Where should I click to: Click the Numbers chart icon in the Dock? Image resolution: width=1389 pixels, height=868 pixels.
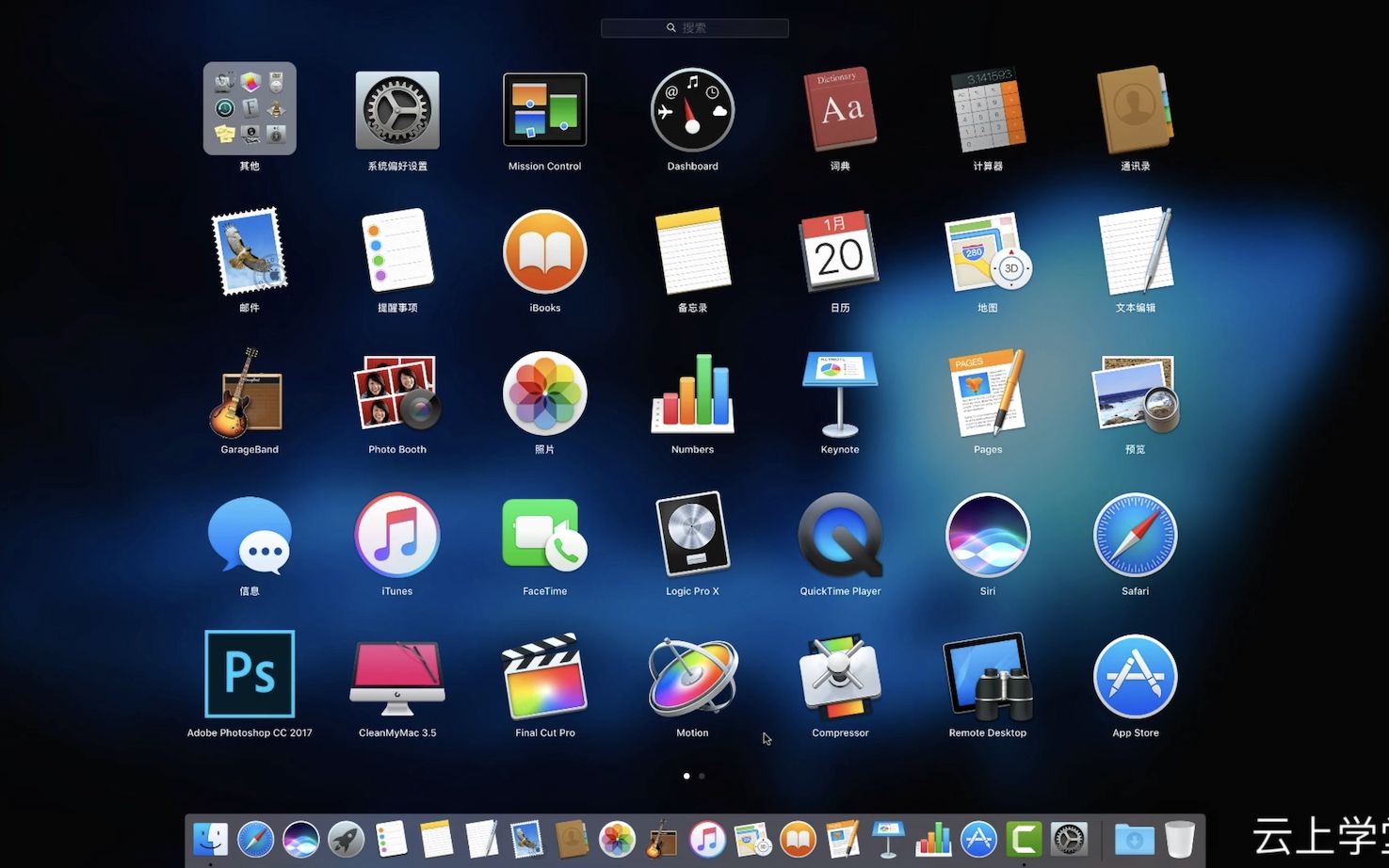click(933, 839)
